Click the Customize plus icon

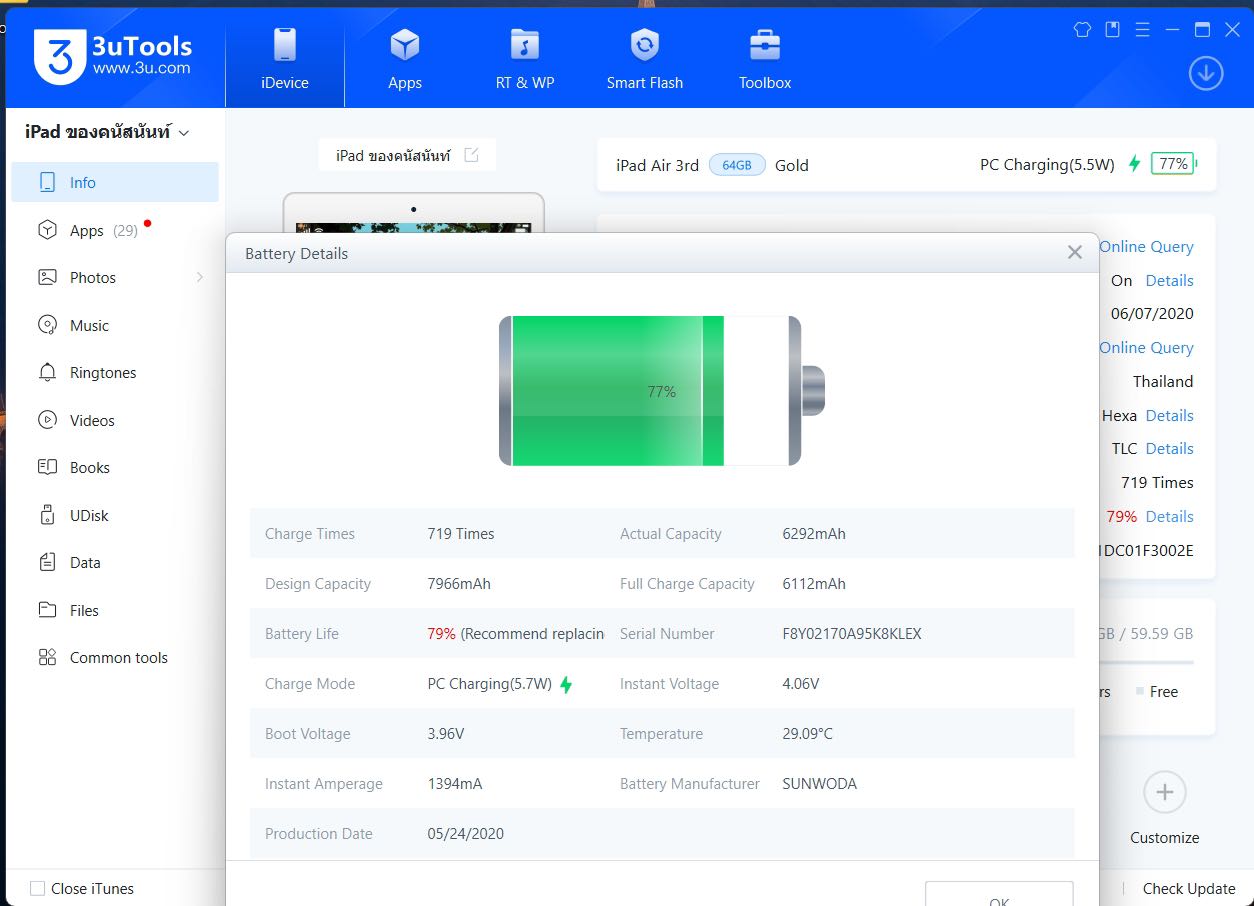[x=1164, y=793]
